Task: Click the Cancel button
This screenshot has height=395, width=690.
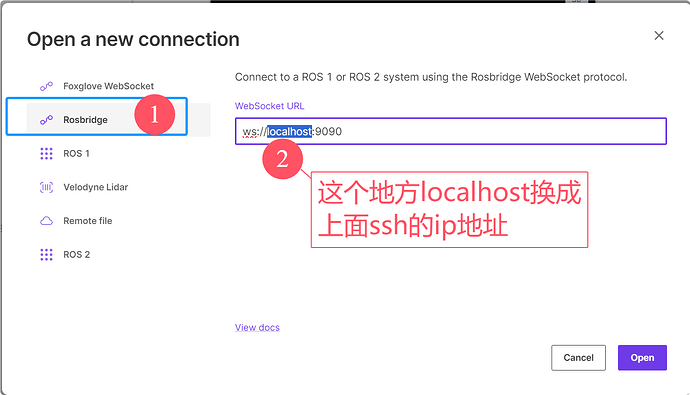Action: point(578,358)
